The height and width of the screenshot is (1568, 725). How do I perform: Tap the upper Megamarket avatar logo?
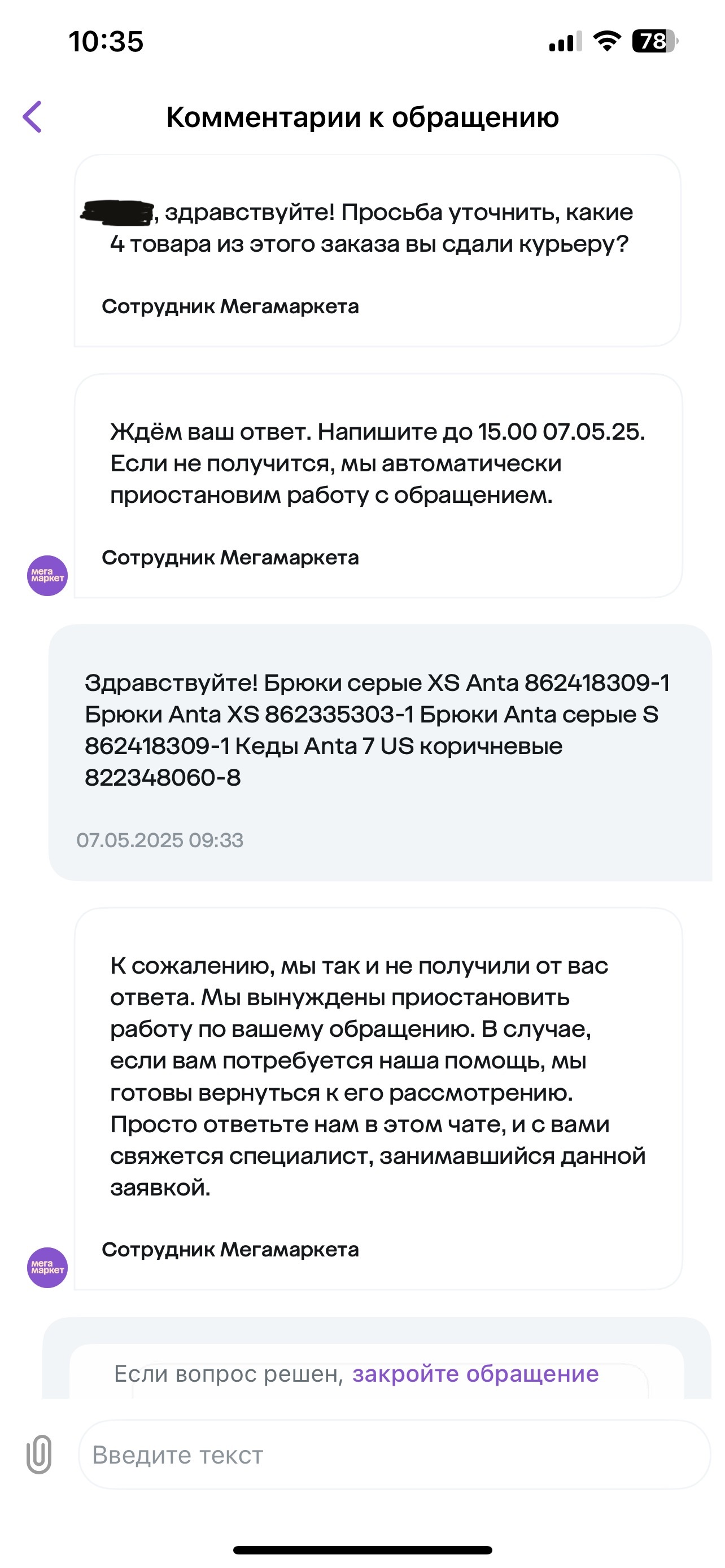[47, 575]
